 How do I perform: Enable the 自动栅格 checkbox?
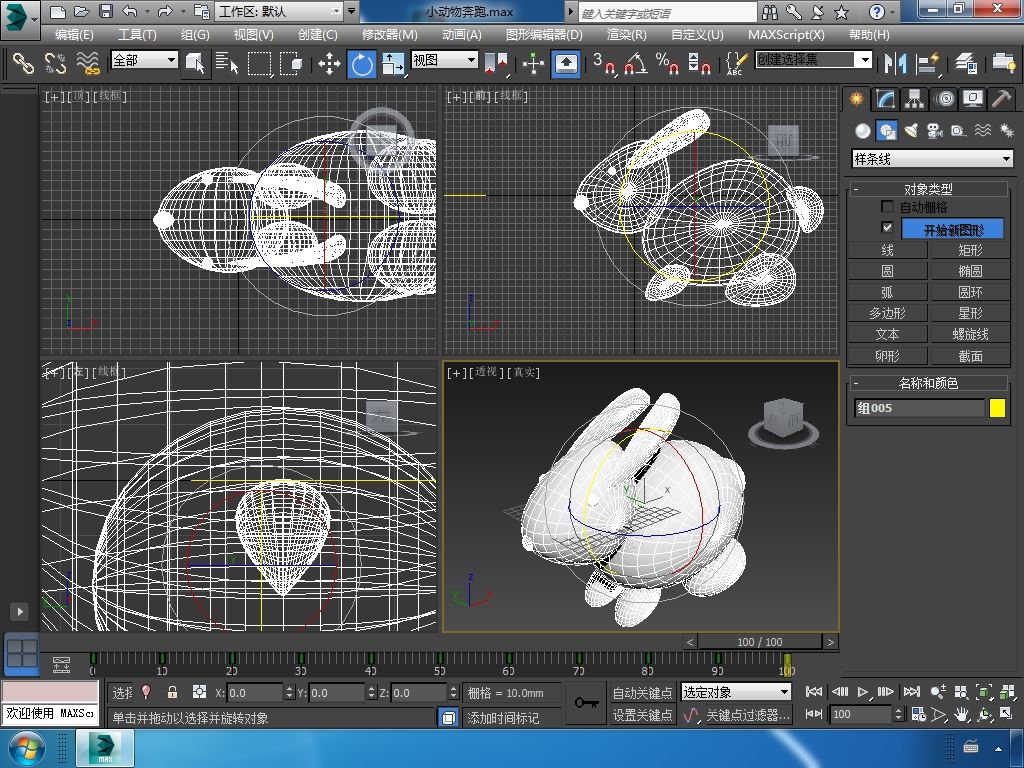(x=887, y=207)
